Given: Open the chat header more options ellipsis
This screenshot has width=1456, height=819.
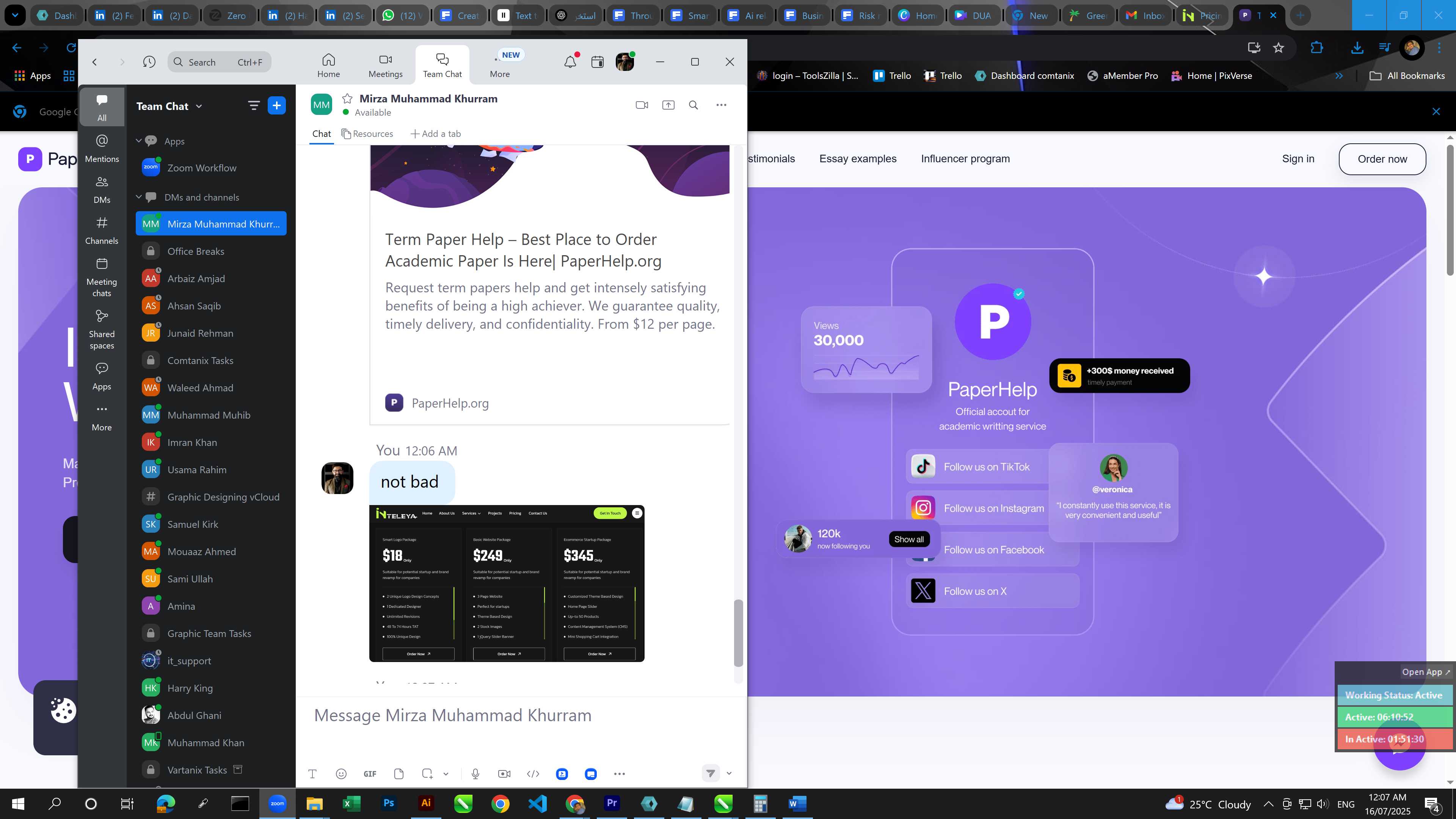Looking at the screenshot, I should 721,105.
